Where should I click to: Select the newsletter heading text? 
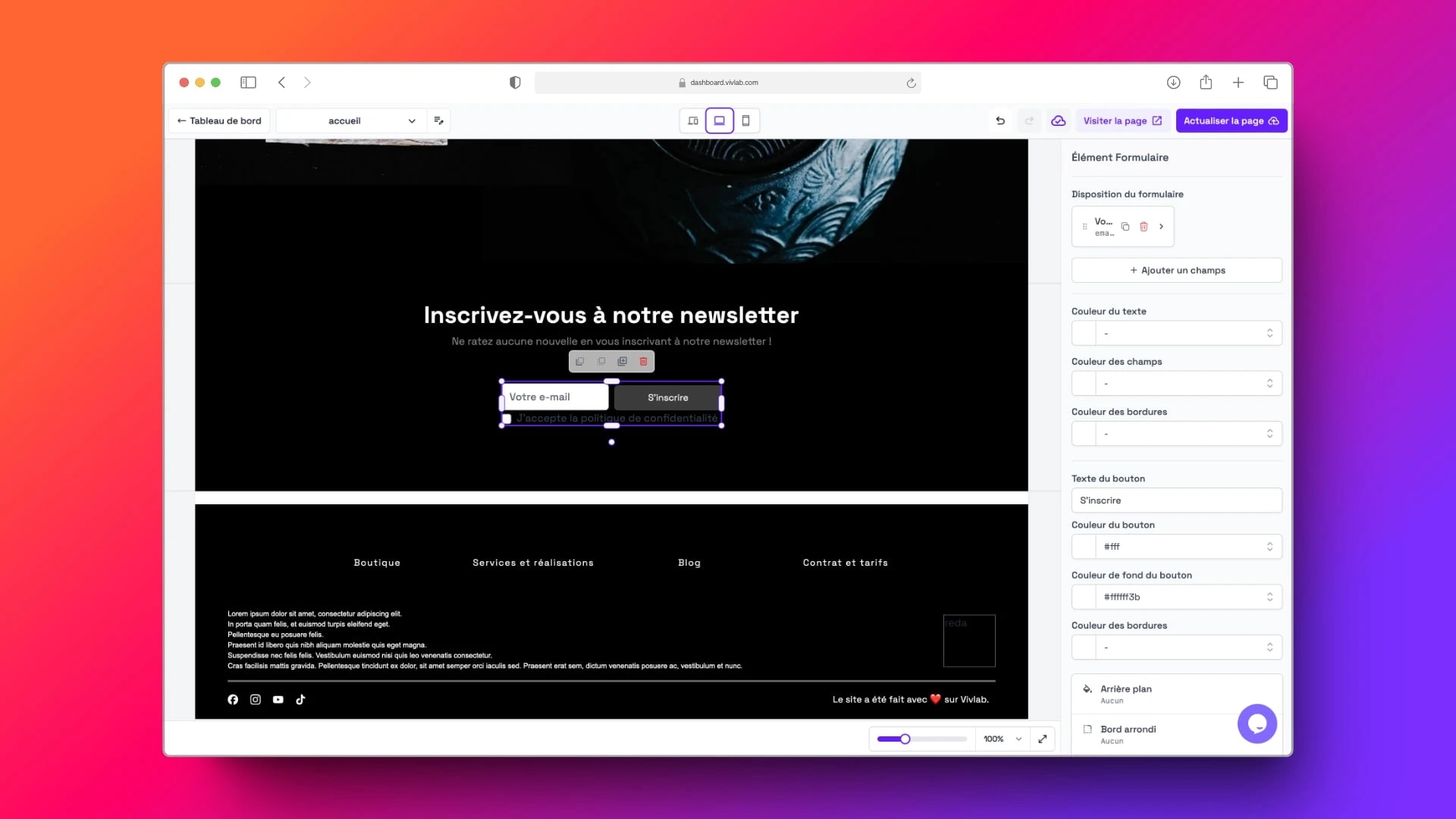[611, 315]
